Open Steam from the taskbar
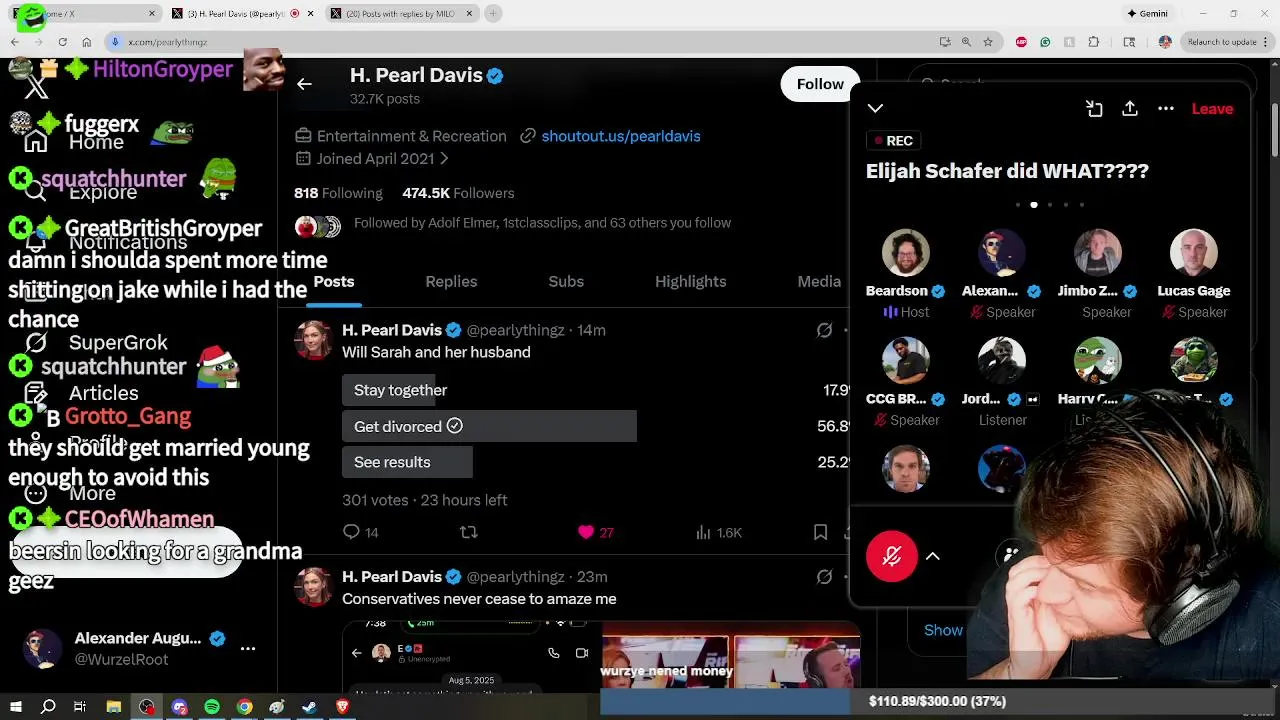This screenshot has width=1280, height=720. pyautogui.click(x=310, y=707)
